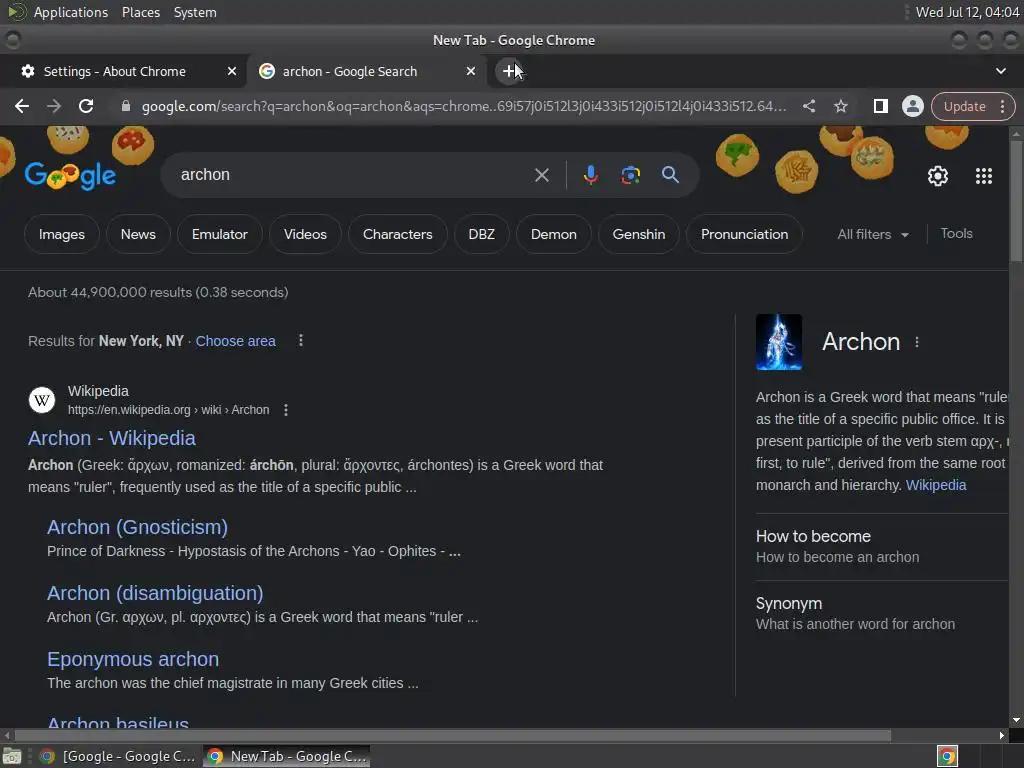Apply the Genshin filter chip

(639, 234)
